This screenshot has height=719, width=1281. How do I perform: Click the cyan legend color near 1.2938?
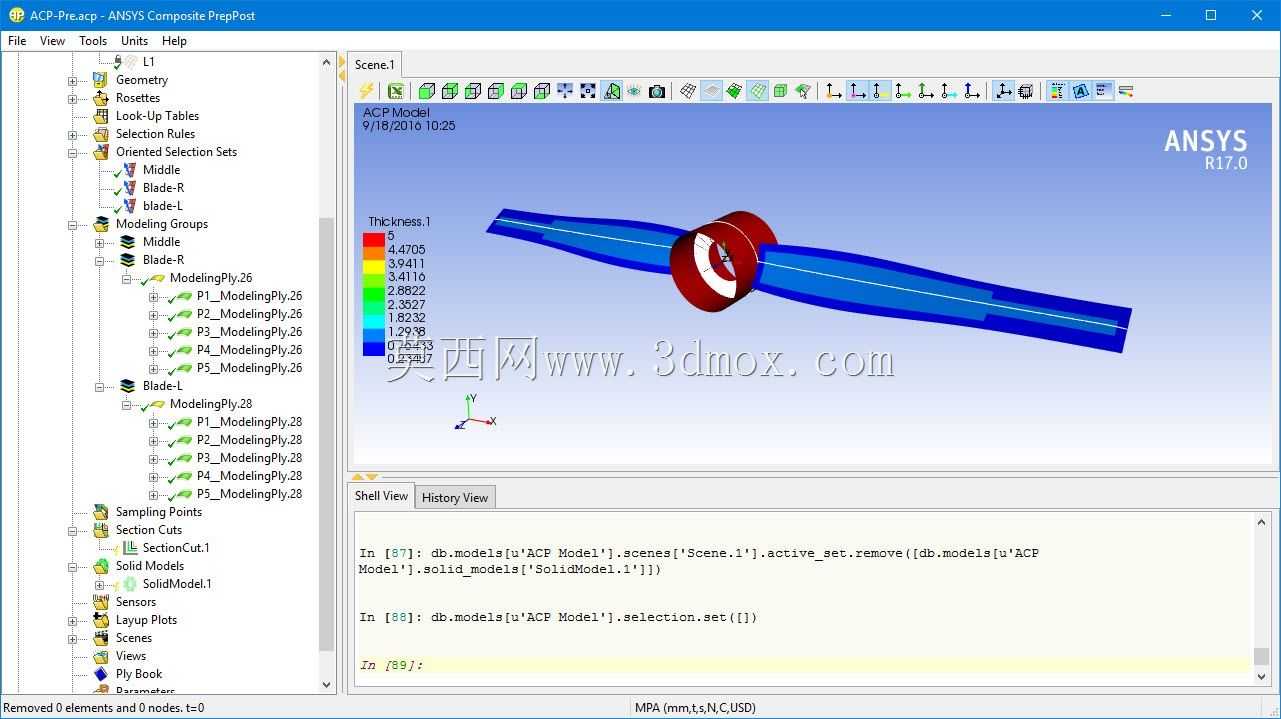[374, 322]
